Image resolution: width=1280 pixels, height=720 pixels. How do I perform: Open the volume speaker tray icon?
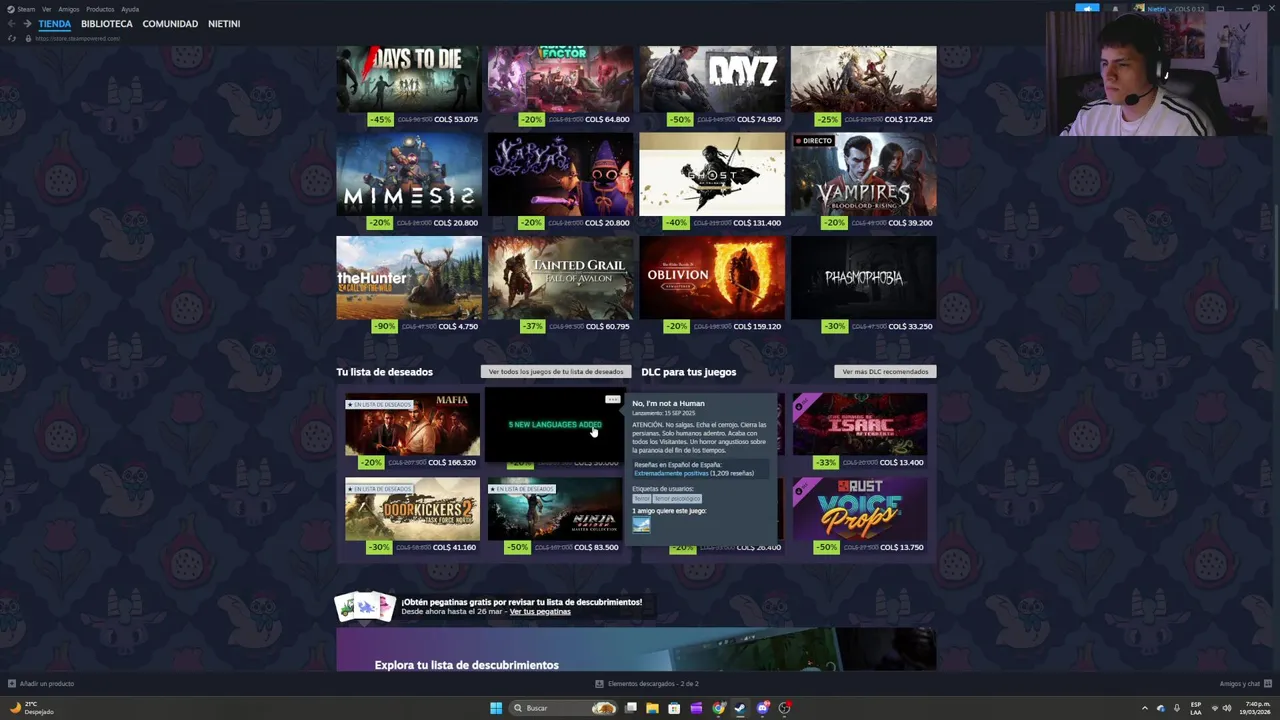coord(1227,708)
